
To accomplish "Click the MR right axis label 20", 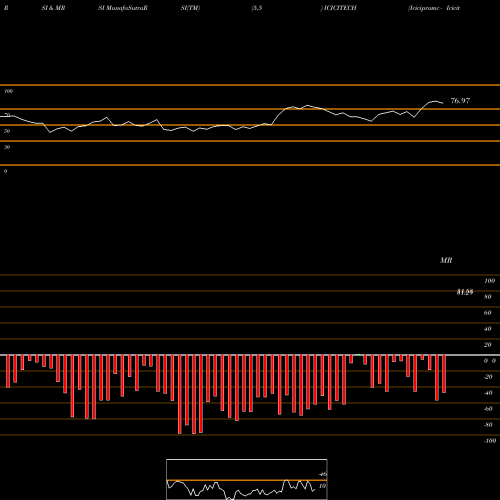I will pyautogui.click(x=488, y=345).
